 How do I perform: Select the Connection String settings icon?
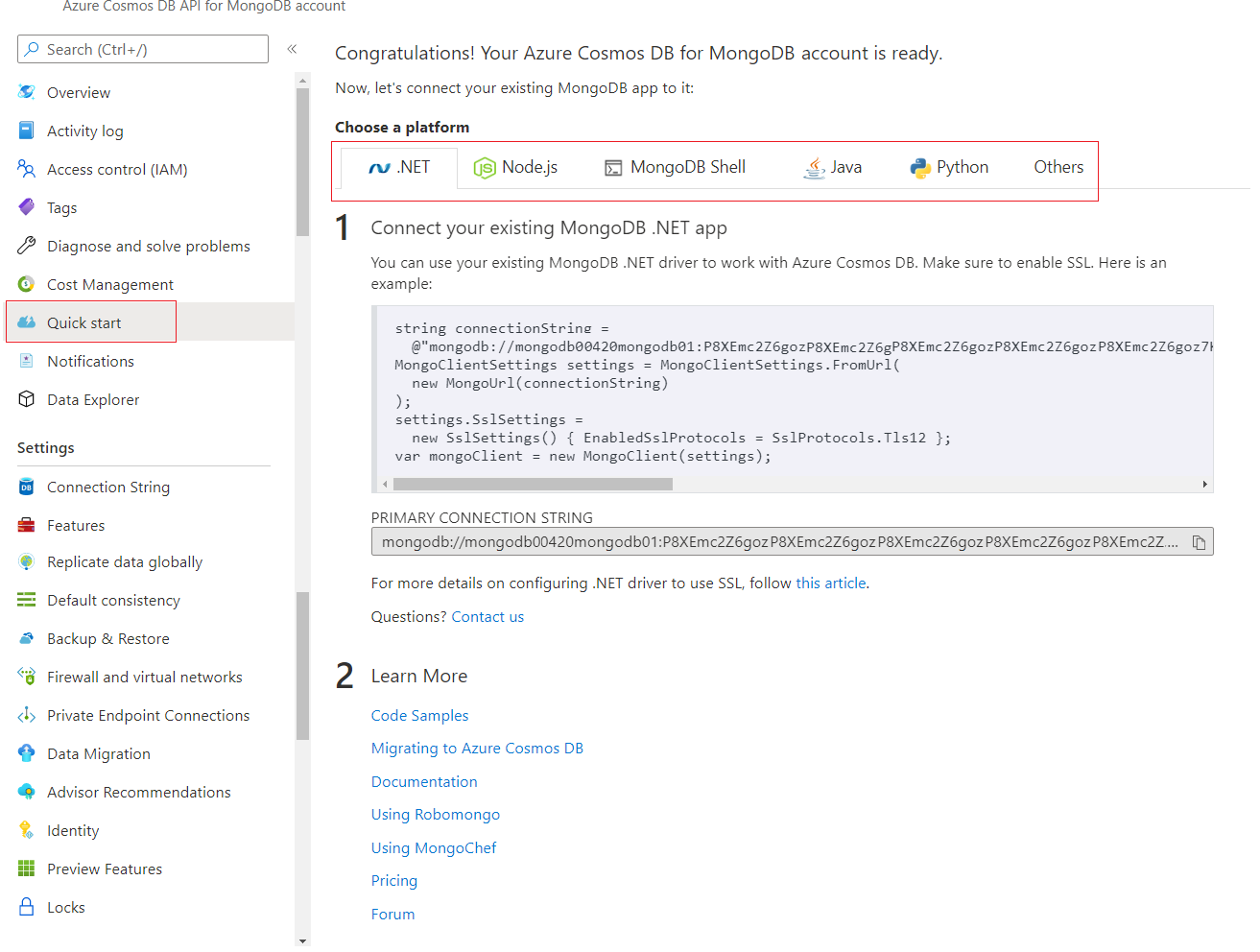point(27,487)
